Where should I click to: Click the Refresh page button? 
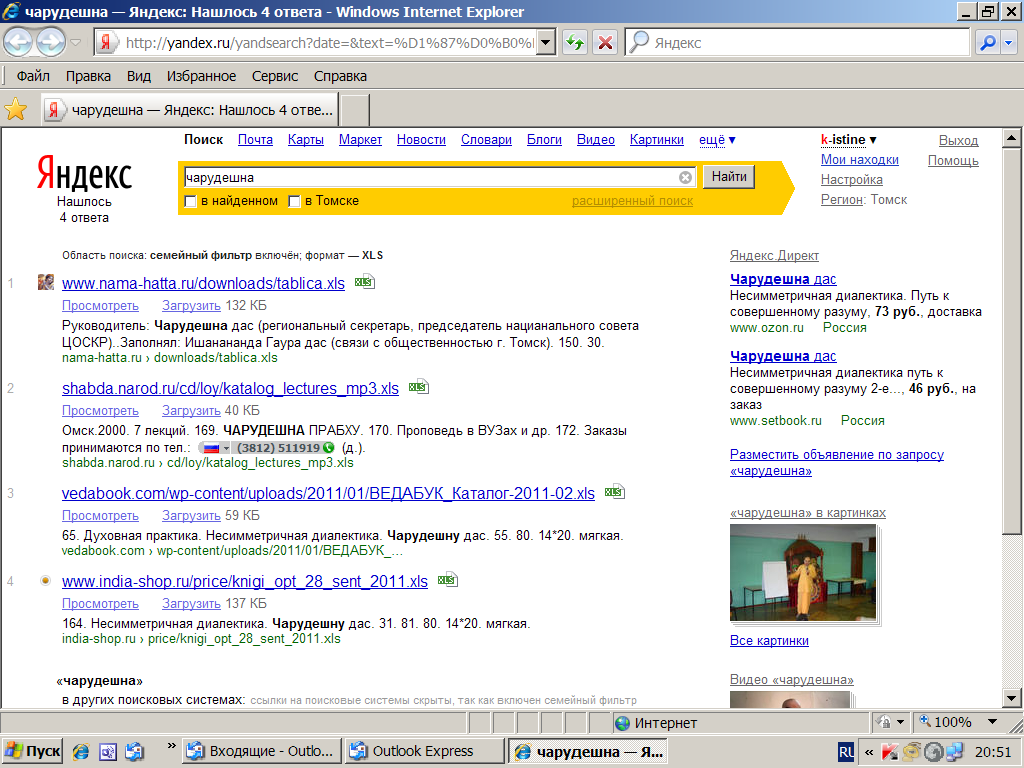pos(575,43)
